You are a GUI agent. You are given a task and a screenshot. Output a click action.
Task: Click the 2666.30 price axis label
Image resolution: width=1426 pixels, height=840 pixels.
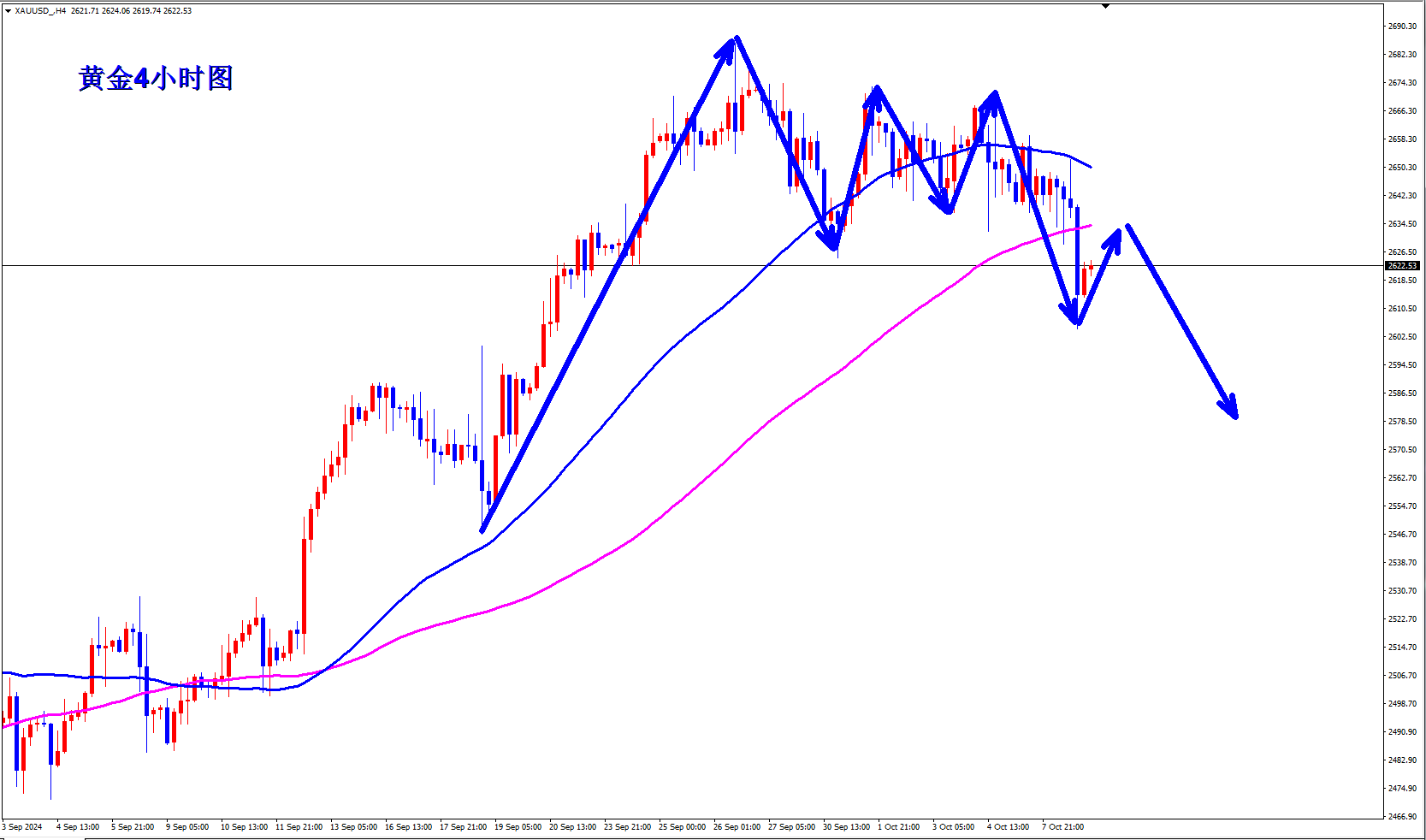1402,111
